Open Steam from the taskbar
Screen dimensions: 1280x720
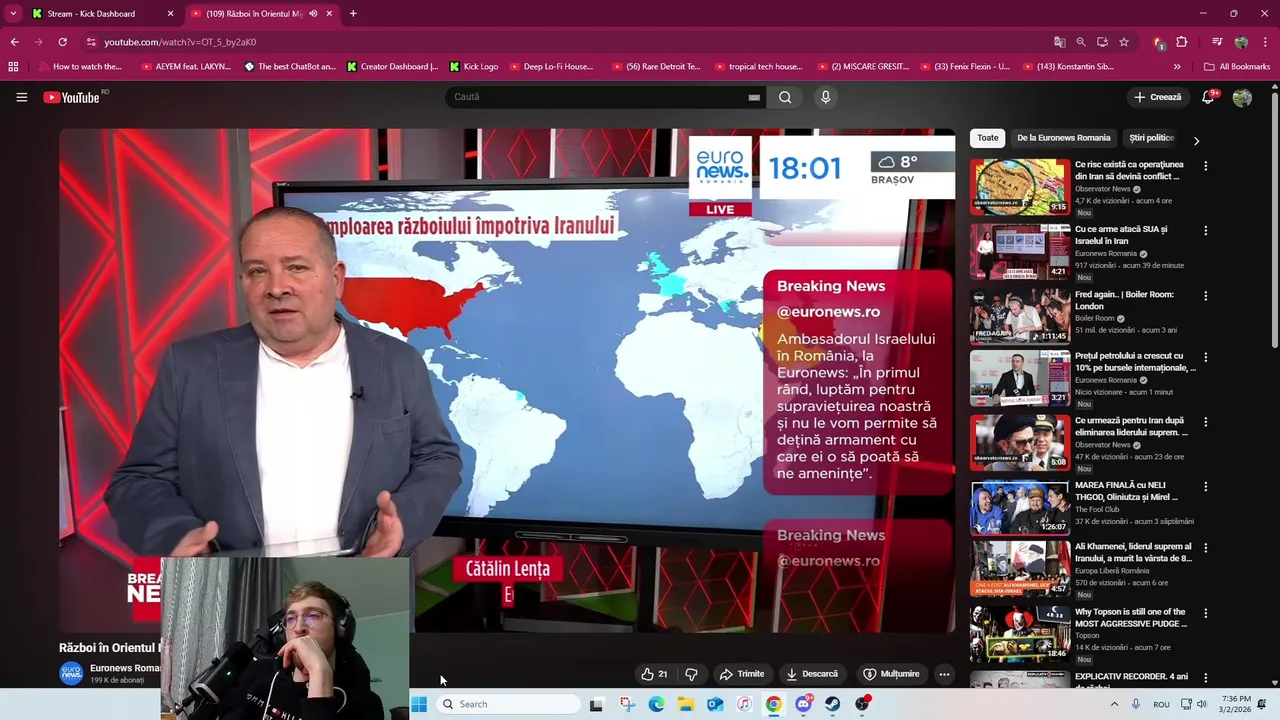(x=832, y=704)
